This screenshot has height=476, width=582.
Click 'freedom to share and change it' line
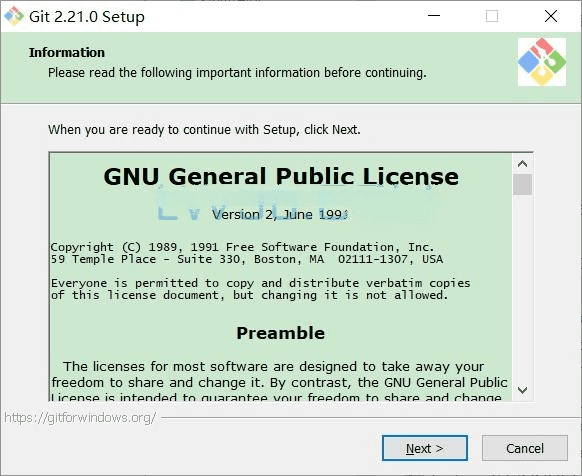point(279,382)
